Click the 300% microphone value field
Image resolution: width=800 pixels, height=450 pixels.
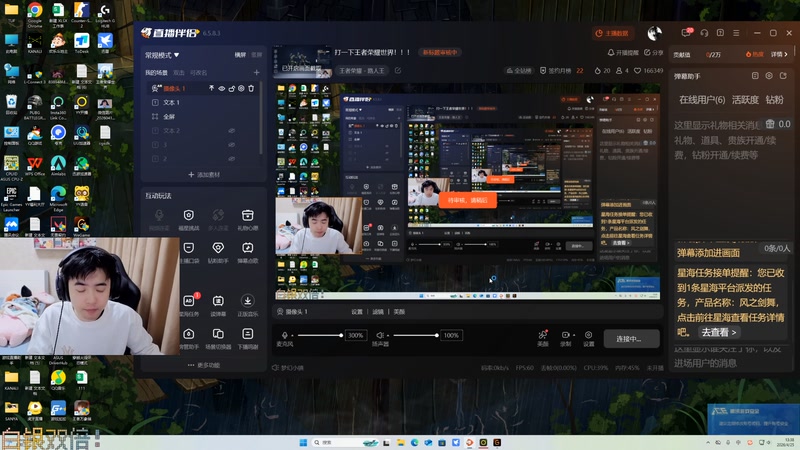click(356, 335)
